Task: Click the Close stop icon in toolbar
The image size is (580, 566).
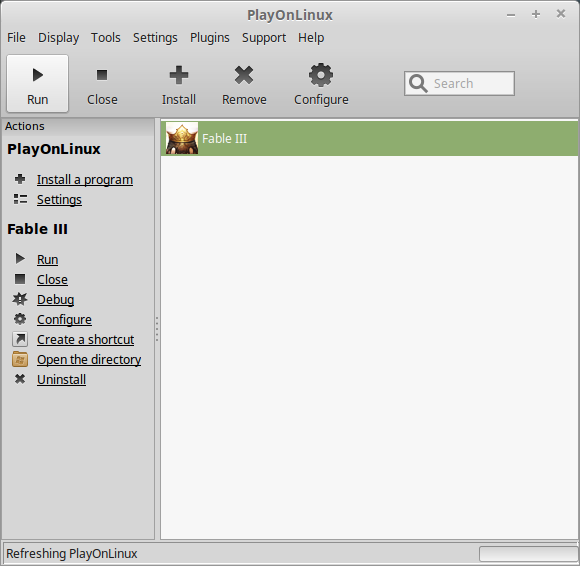Action: (x=102, y=75)
